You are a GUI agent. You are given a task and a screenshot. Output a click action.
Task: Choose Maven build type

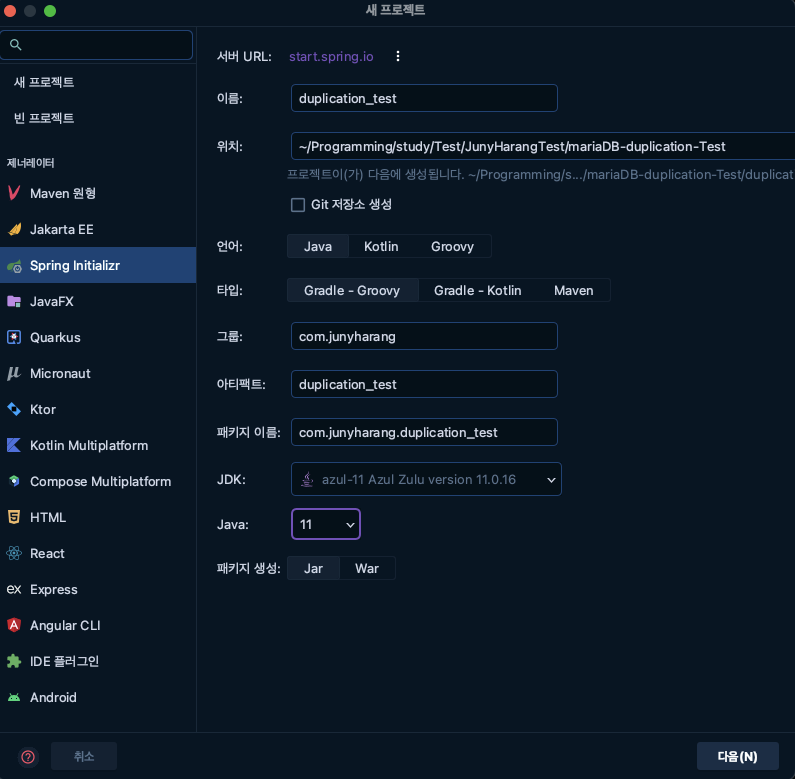click(x=573, y=291)
